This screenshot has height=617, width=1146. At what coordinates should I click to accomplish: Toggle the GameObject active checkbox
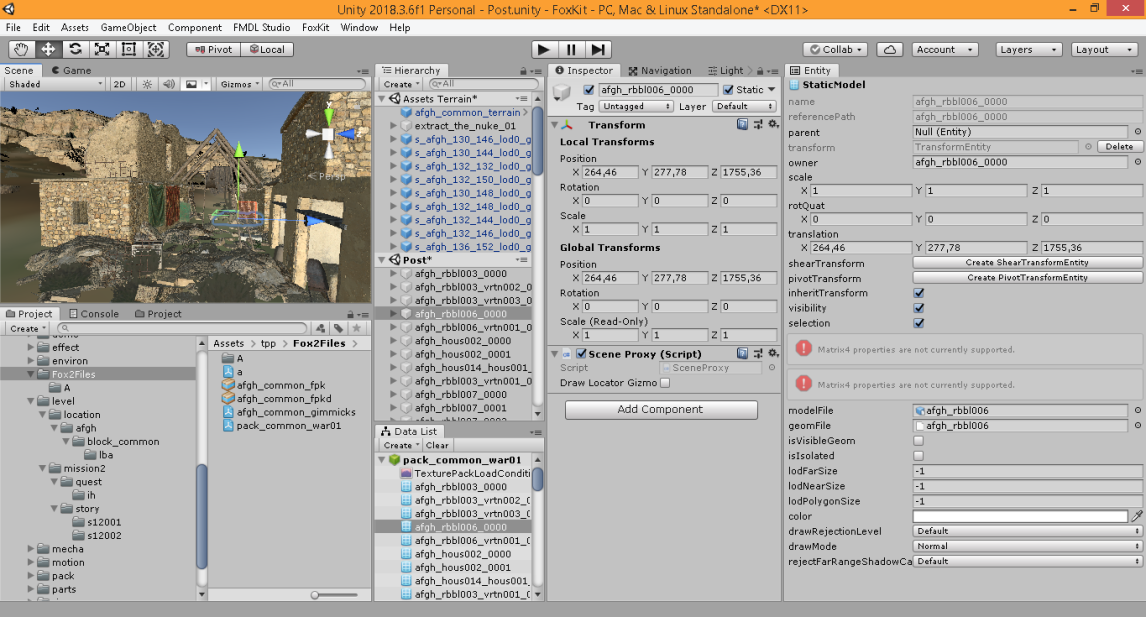click(x=589, y=89)
